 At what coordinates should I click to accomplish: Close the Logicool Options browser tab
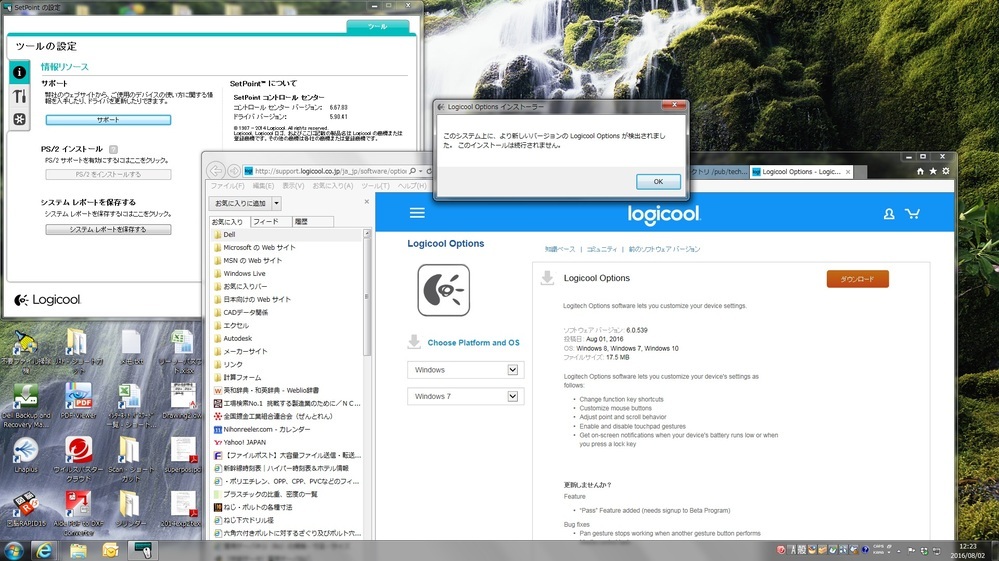tap(848, 172)
